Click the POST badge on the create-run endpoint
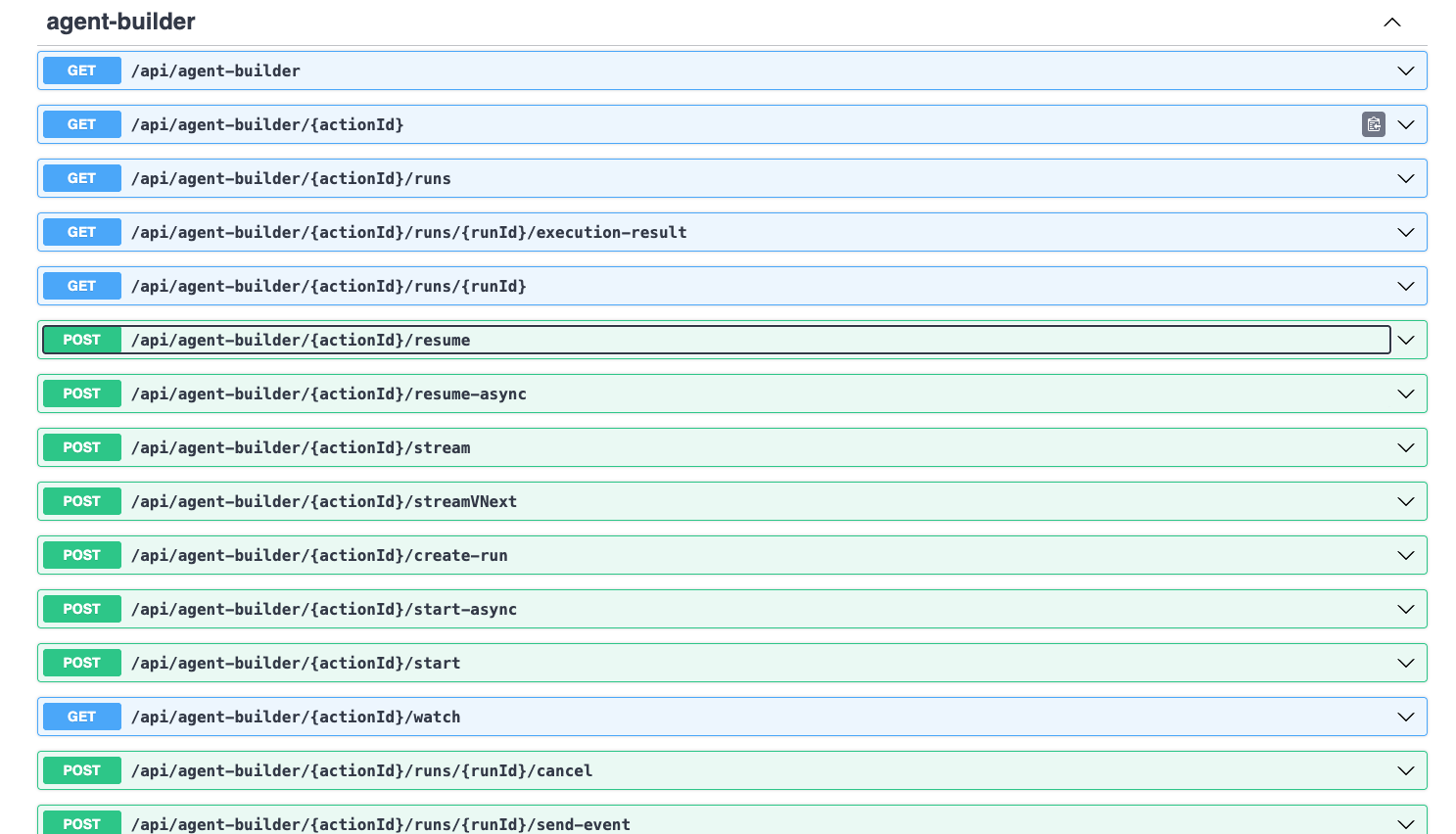The image size is (1456, 834). (x=81, y=555)
